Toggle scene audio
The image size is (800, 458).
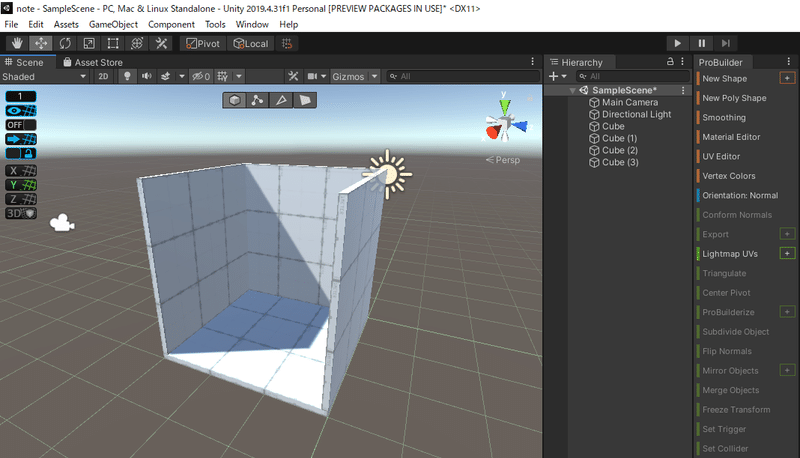(146, 76)
